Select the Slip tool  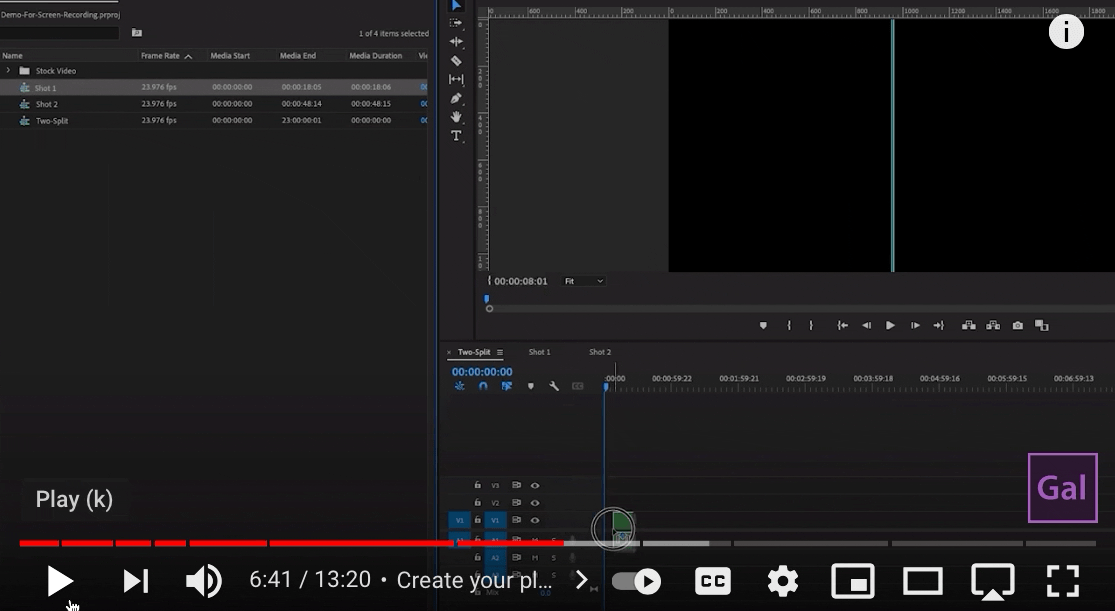point(457,79)
